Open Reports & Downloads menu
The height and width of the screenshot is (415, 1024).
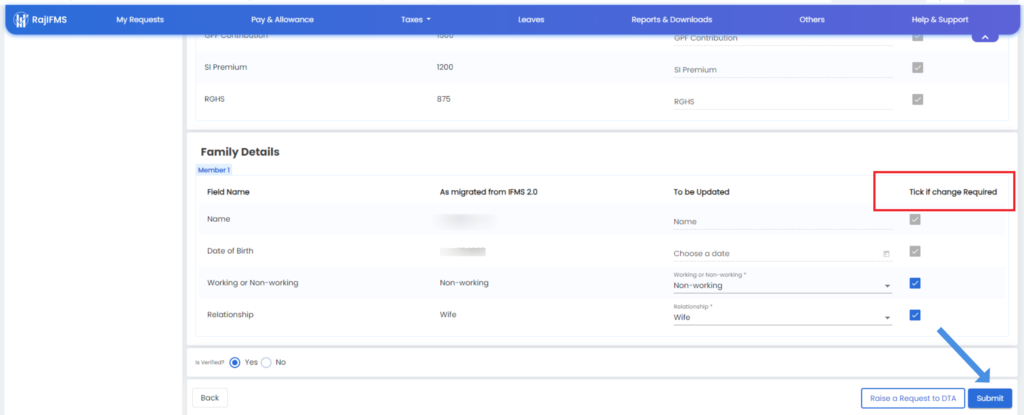pyautogui.click(x=671, y=20)
